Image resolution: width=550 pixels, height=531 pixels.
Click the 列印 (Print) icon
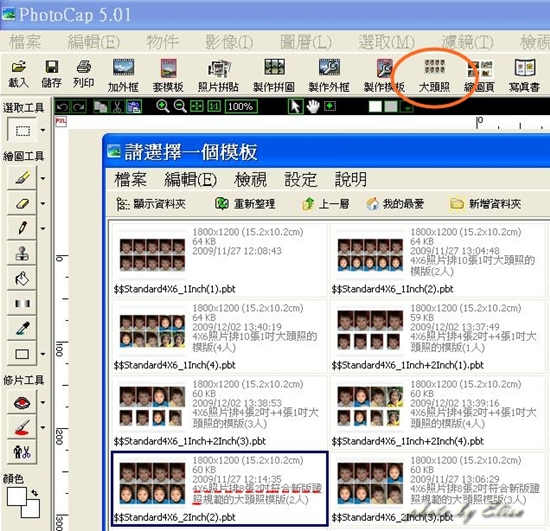pos(83,74)
